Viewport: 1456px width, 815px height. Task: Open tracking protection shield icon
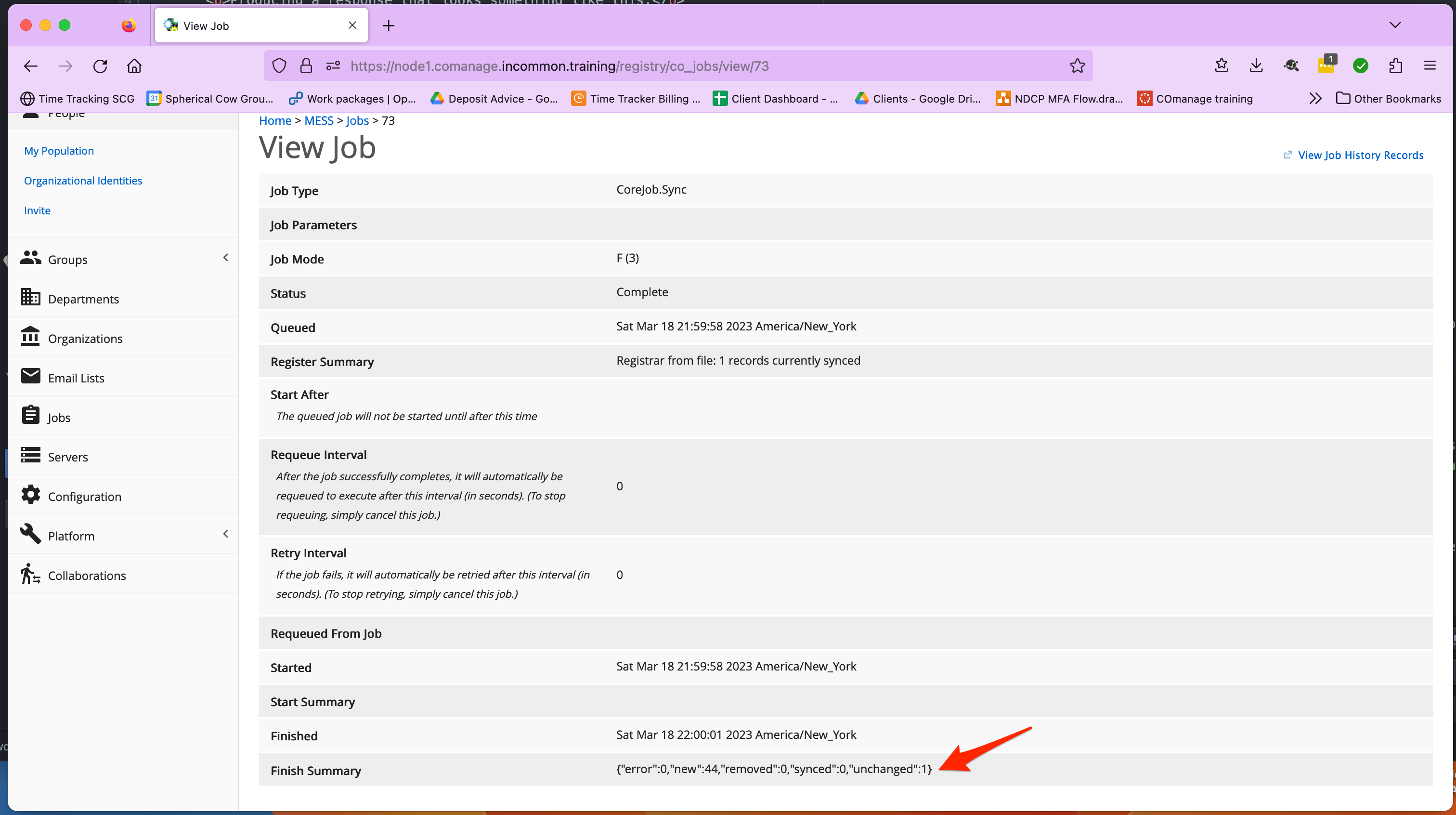tap(279, 66)
